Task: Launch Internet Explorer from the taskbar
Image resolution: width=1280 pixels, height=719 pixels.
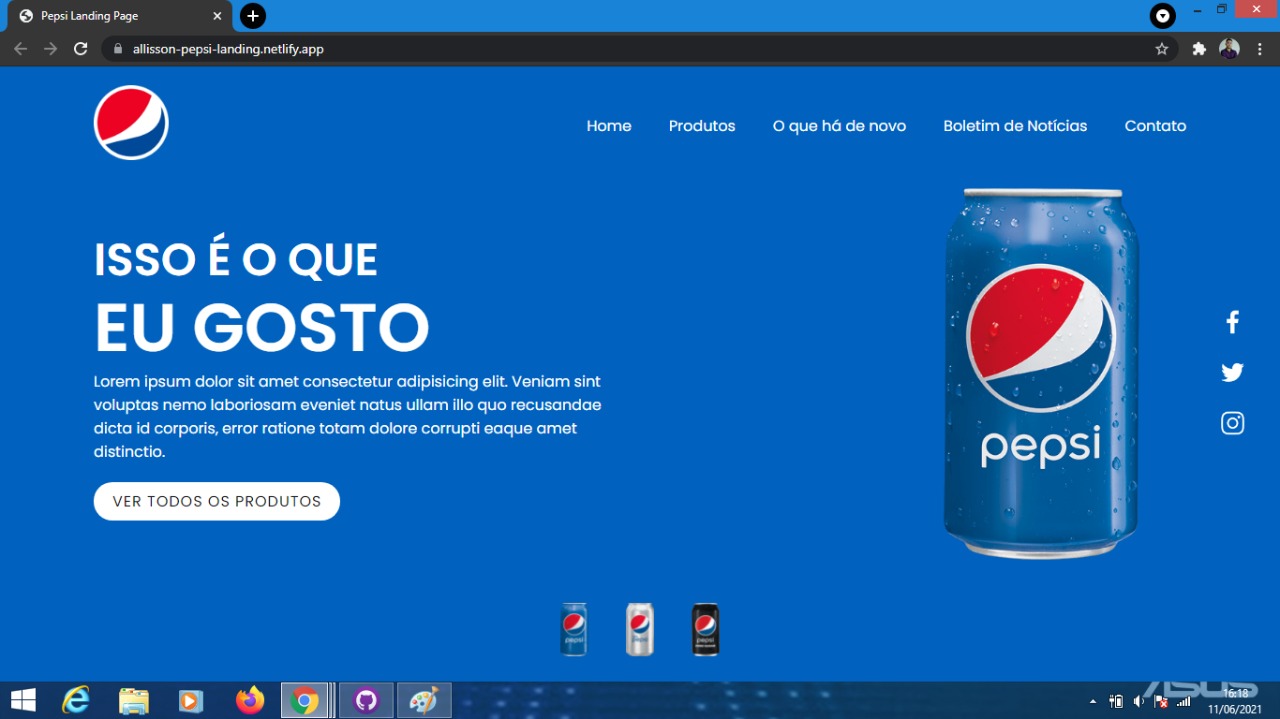Action: [76, 700]
